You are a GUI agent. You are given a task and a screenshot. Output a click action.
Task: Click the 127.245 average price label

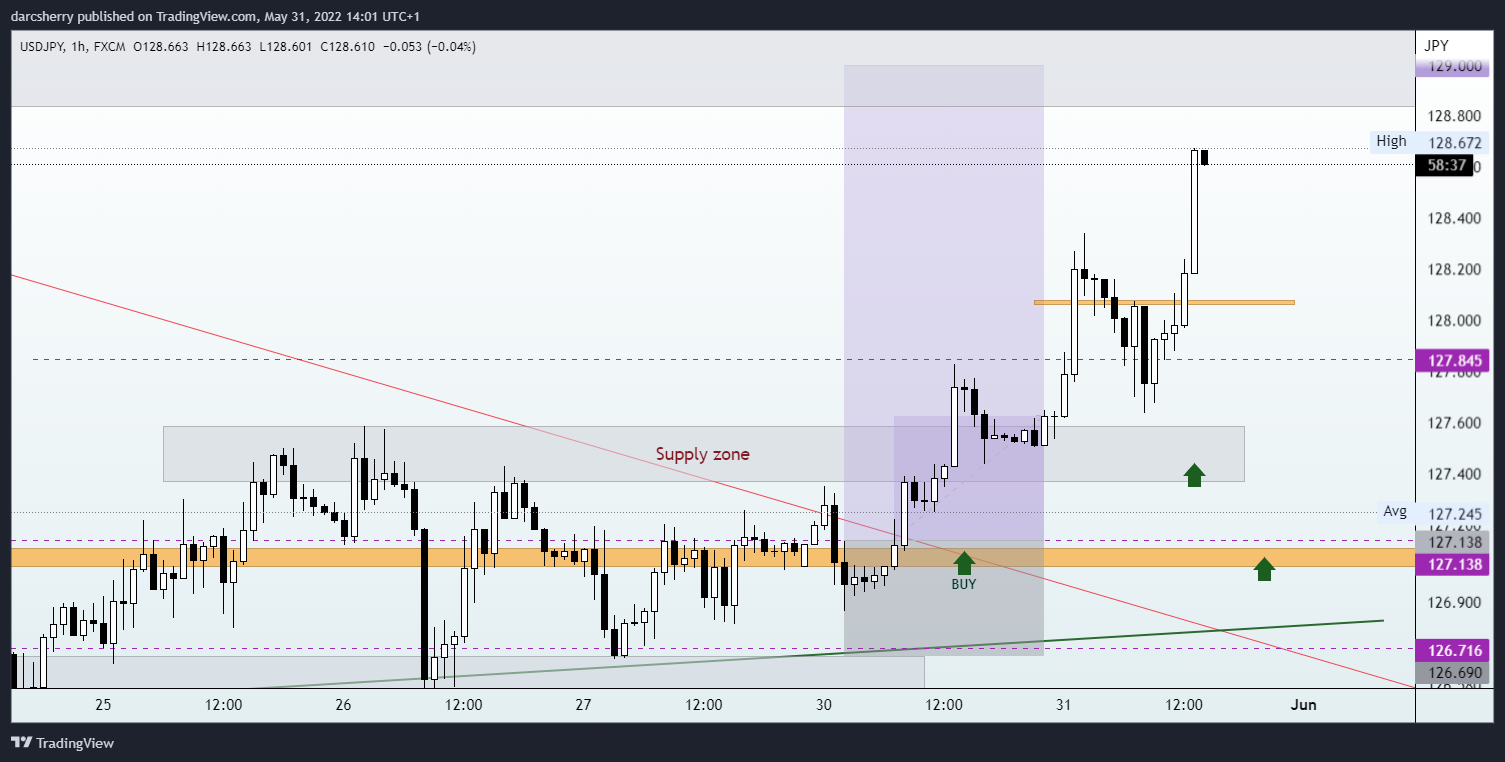coord(1453,516)
